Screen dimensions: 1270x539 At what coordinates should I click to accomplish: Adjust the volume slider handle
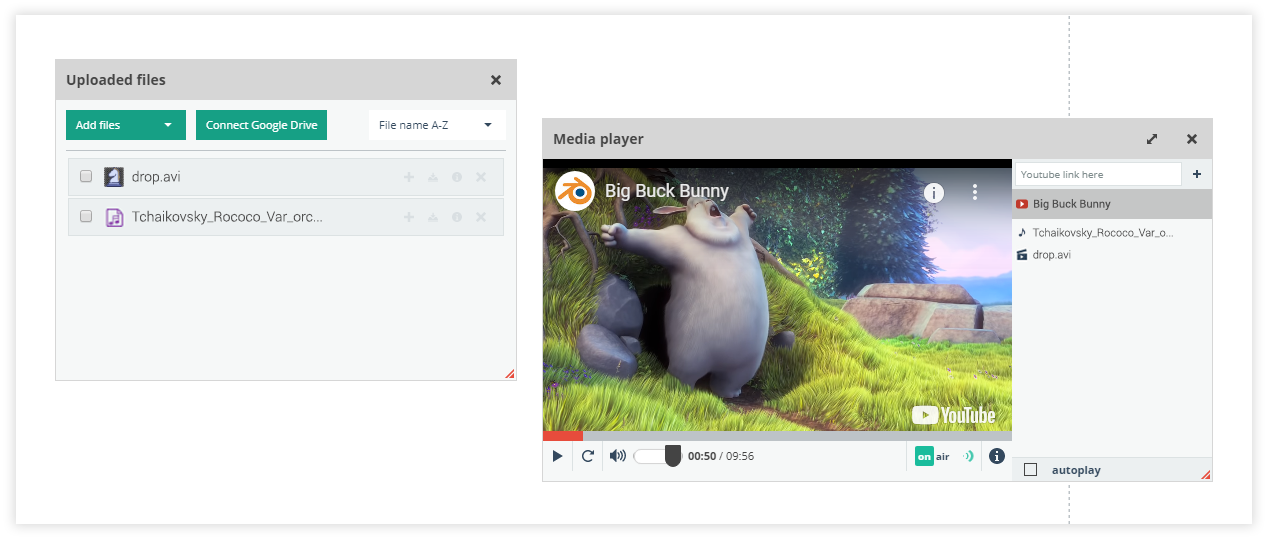[x=673, y=456]
